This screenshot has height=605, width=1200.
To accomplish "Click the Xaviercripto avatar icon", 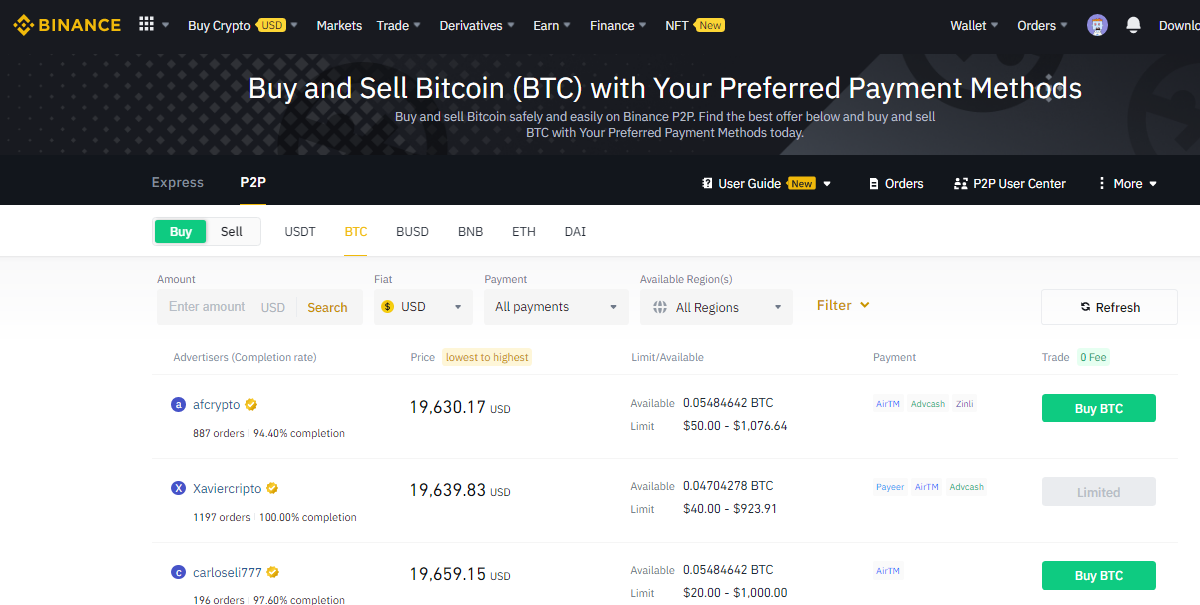I will (179, 489).
